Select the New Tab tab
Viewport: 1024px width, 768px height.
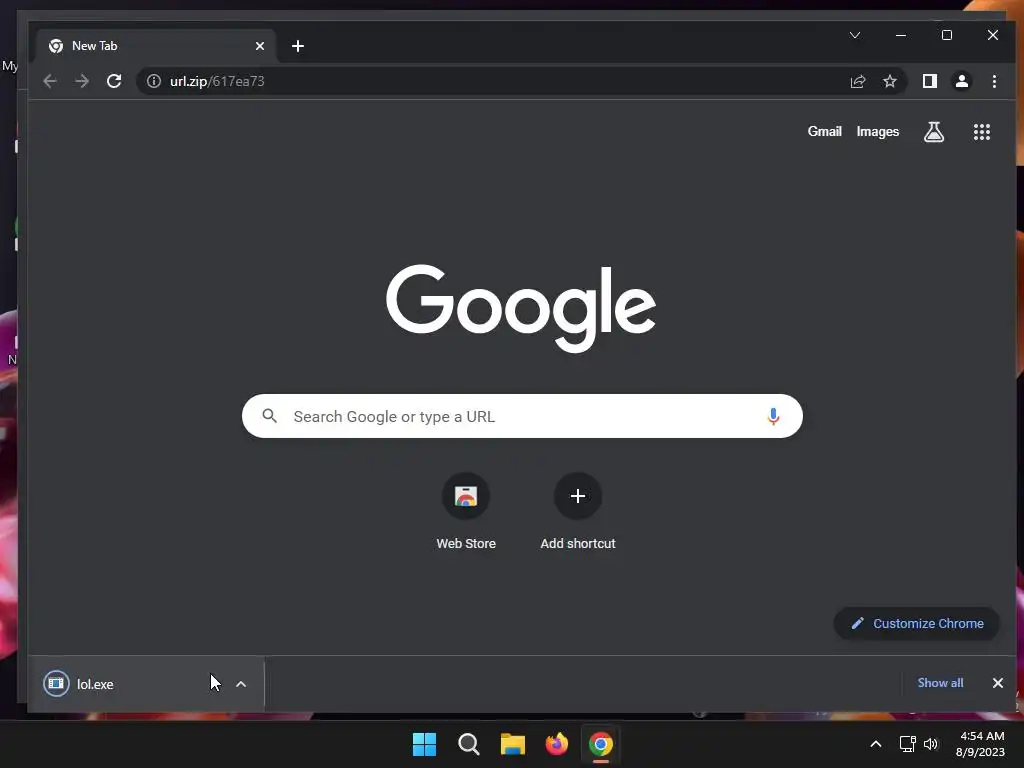[155, 46]
